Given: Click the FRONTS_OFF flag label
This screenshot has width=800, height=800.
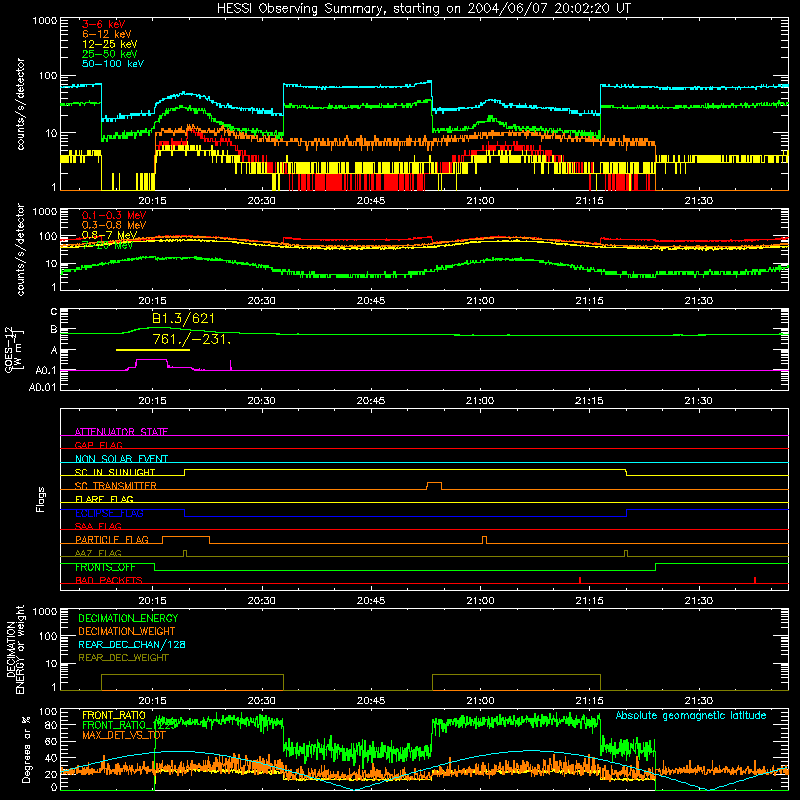Looking at the screenshot, I should click(105, 567).
